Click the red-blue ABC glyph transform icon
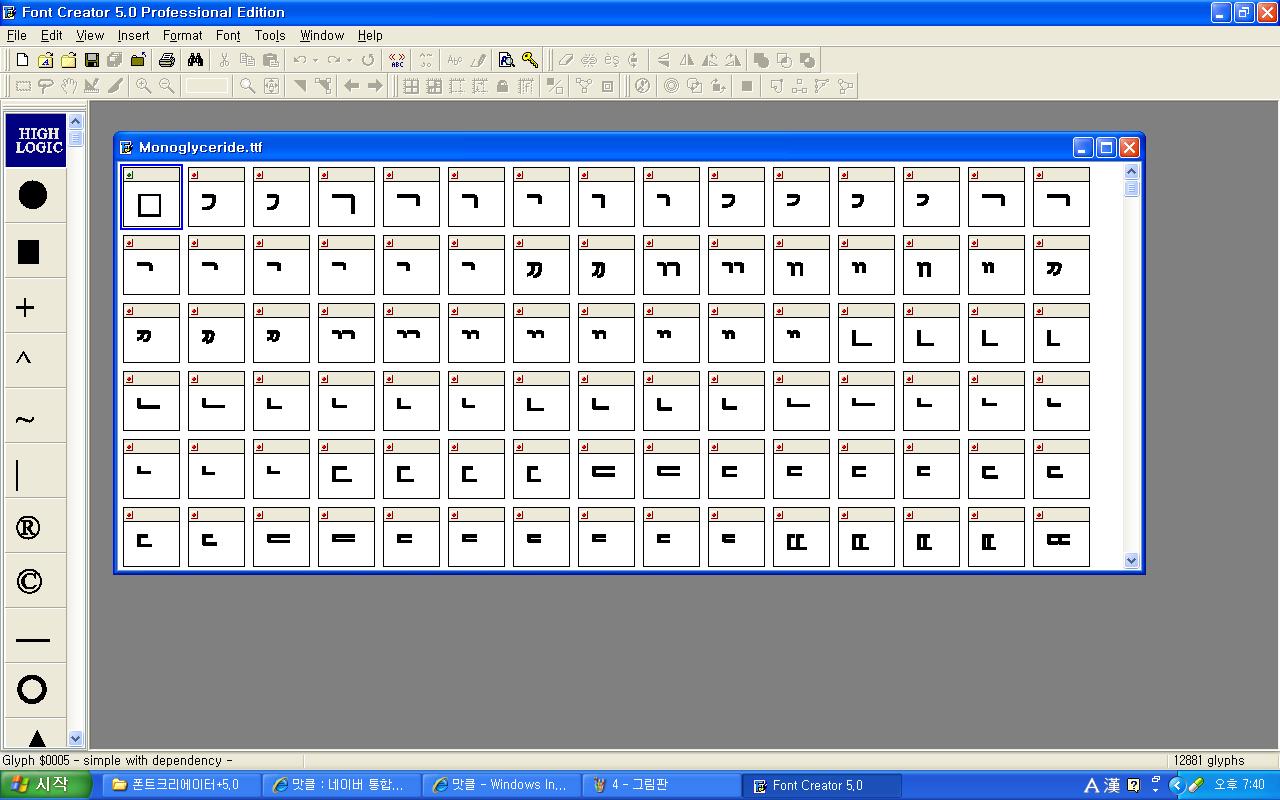Screen dimensions: 1280x800 click(397, 60)
